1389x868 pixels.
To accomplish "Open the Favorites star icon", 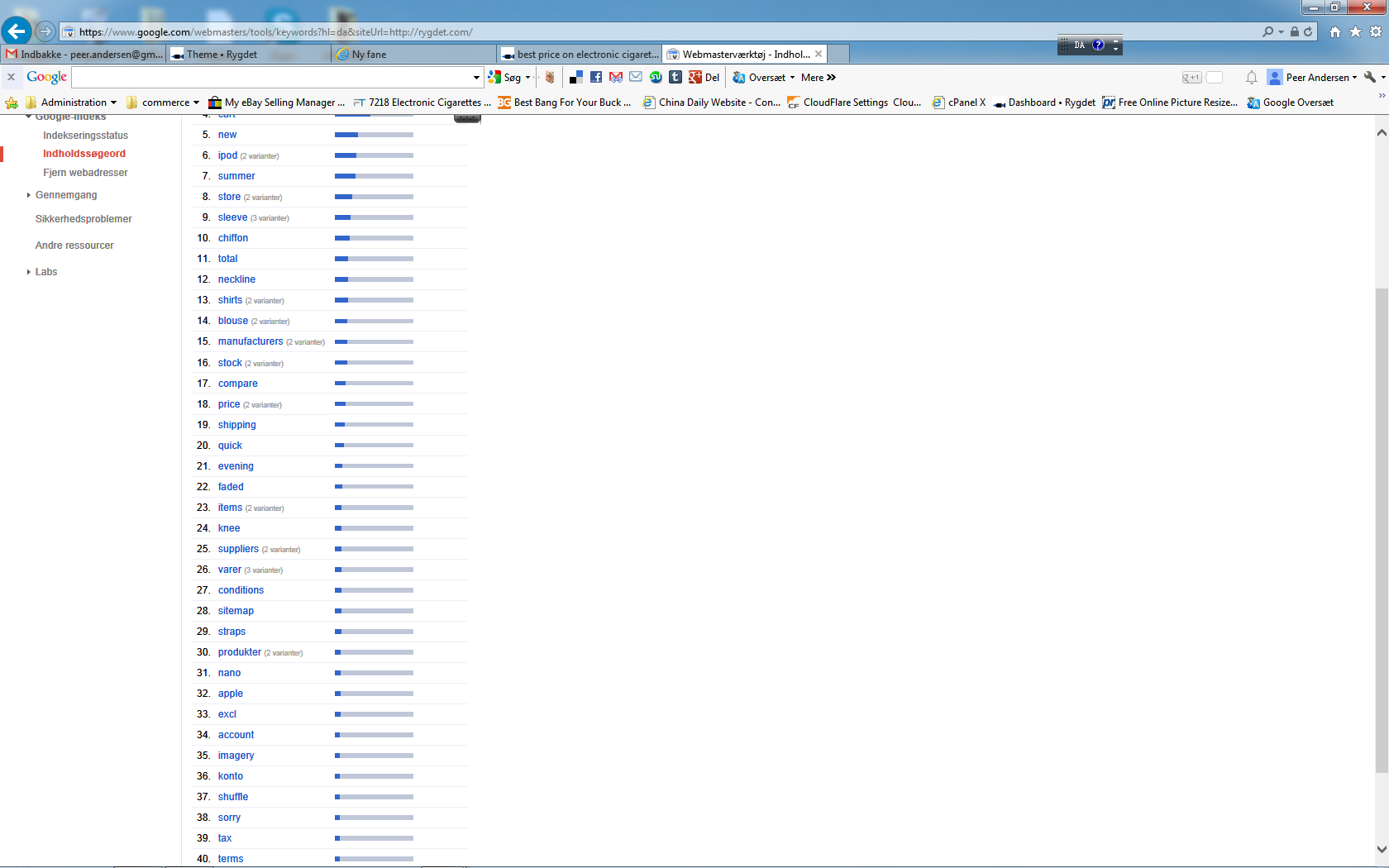I will 1355,31.
